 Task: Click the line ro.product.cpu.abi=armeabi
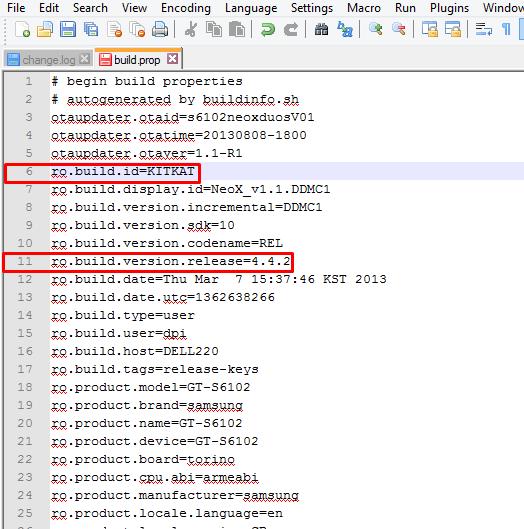click(x=155, y=477)
